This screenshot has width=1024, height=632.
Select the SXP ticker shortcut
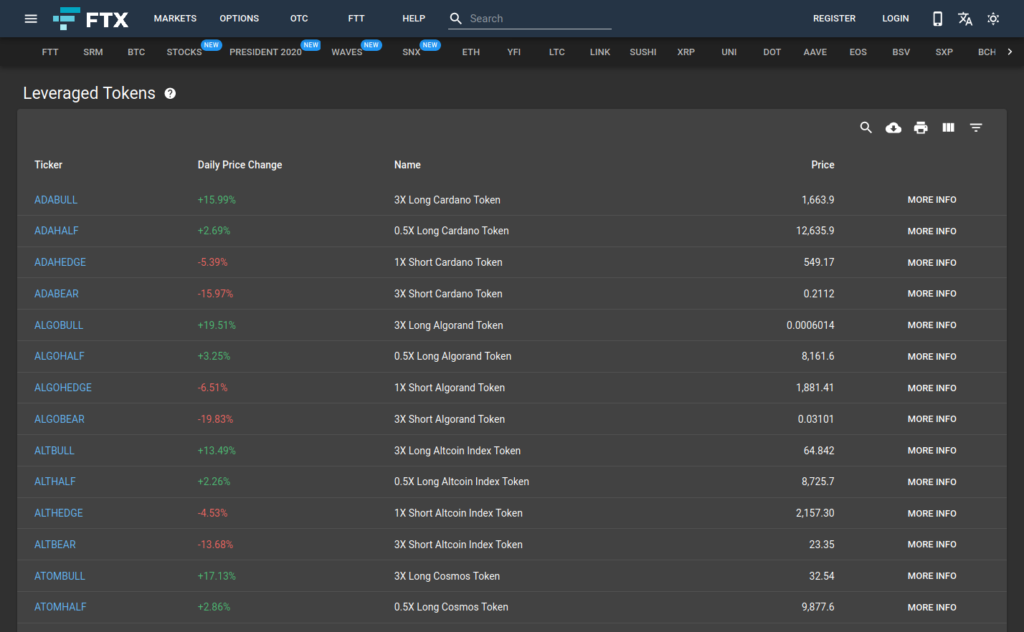click(x=944, y=52)
